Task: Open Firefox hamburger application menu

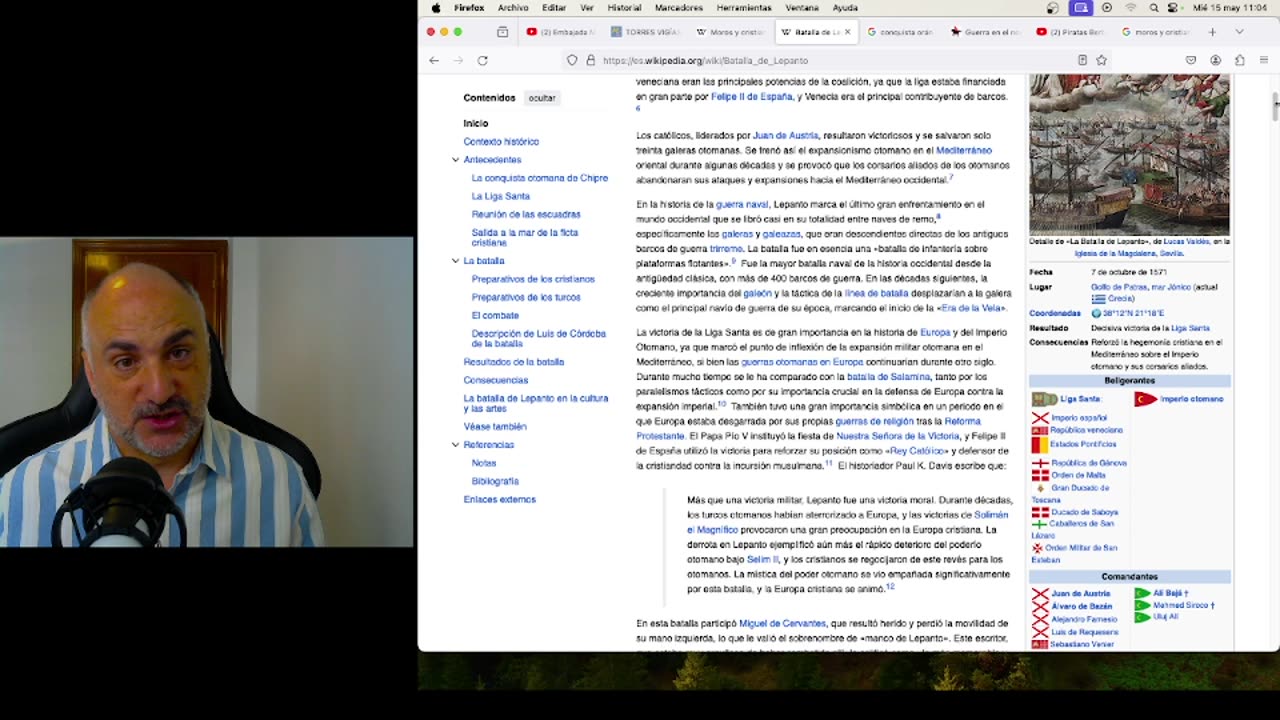Action: [x=1264, y=60]
